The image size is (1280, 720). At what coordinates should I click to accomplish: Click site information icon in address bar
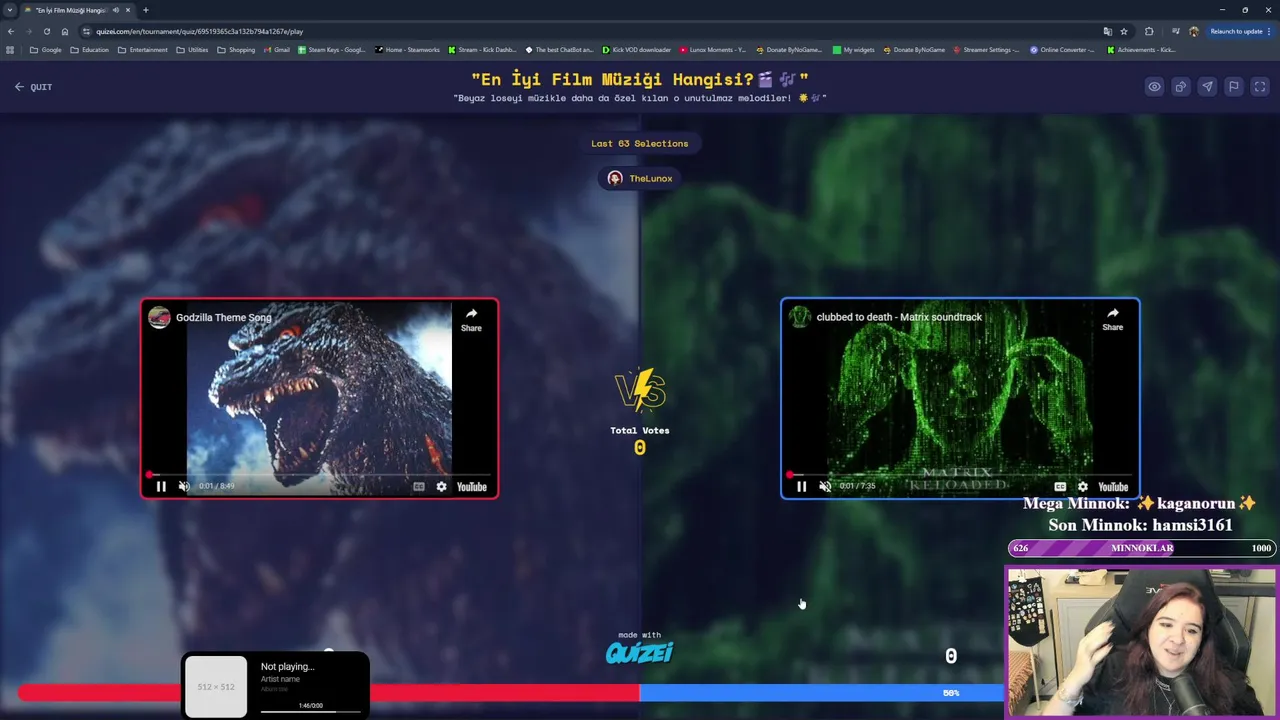[x=87, y=31]
